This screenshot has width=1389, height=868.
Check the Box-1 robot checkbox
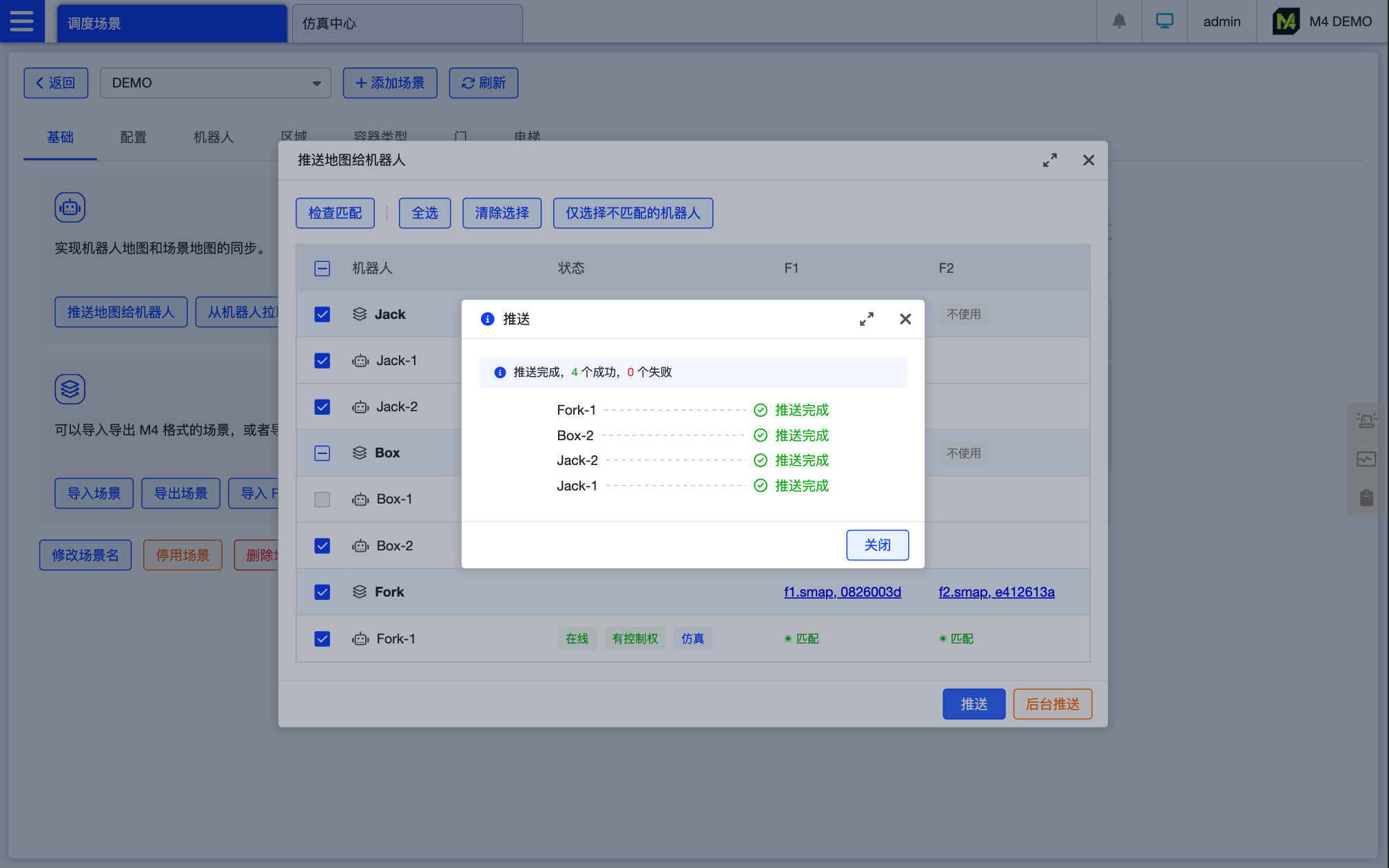click(322, 499)
